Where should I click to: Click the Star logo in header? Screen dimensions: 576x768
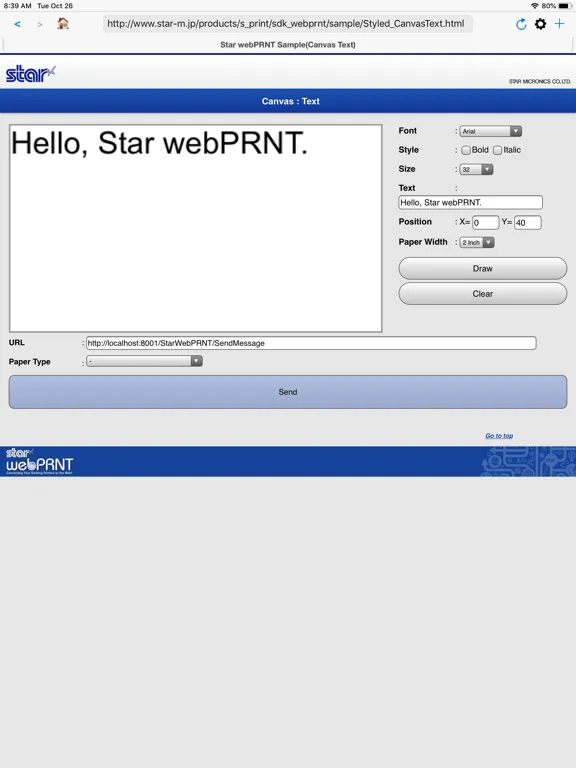30,73
